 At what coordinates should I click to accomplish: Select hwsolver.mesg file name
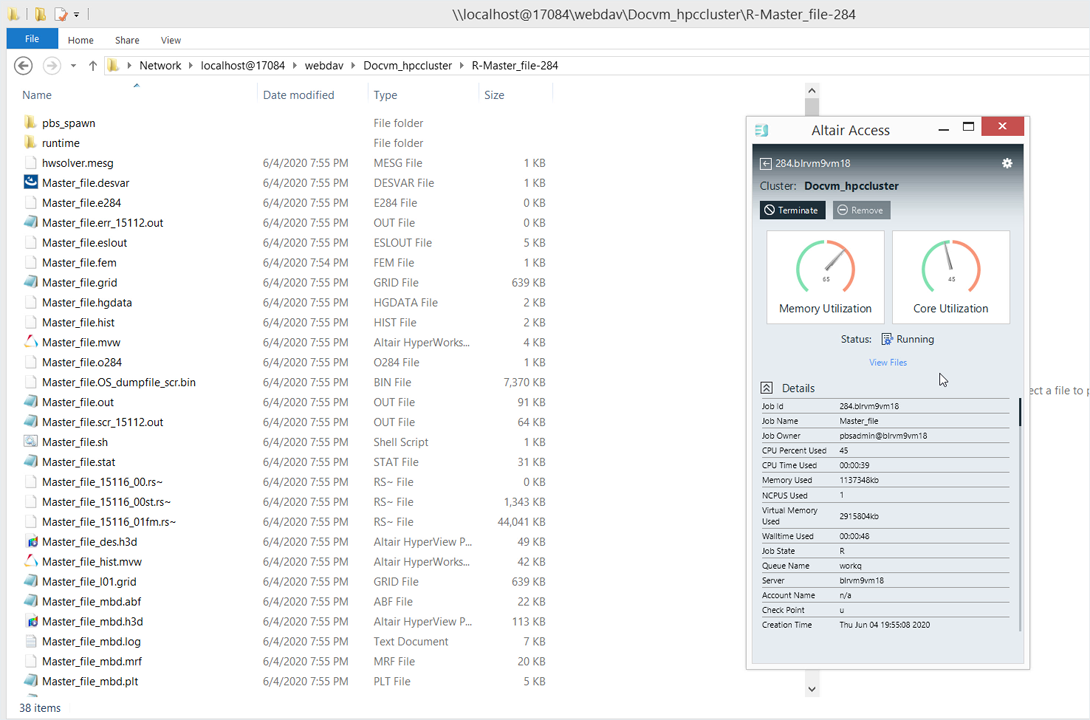(77, 163)
